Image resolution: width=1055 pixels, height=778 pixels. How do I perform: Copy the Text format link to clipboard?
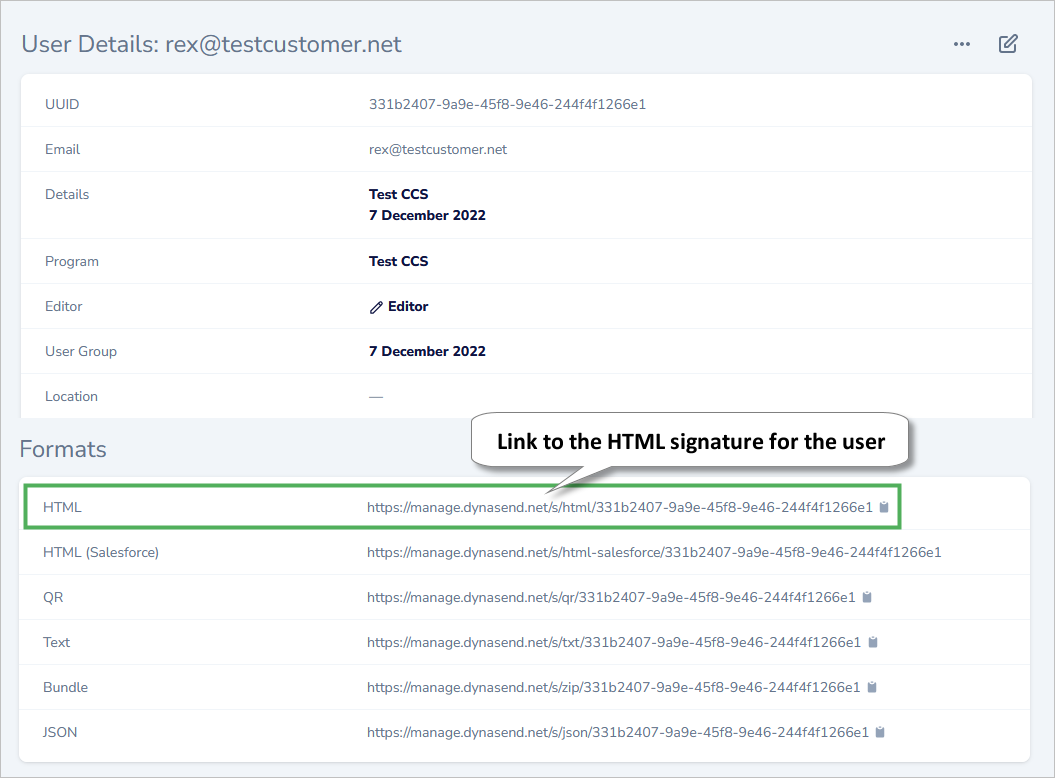point(873,642)
